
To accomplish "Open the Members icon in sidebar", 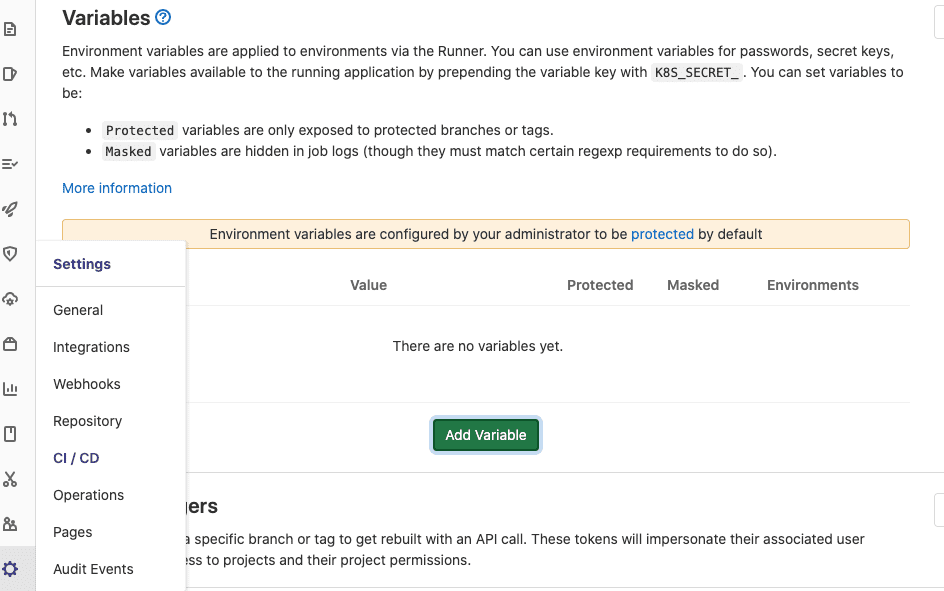I will (10, 524).
